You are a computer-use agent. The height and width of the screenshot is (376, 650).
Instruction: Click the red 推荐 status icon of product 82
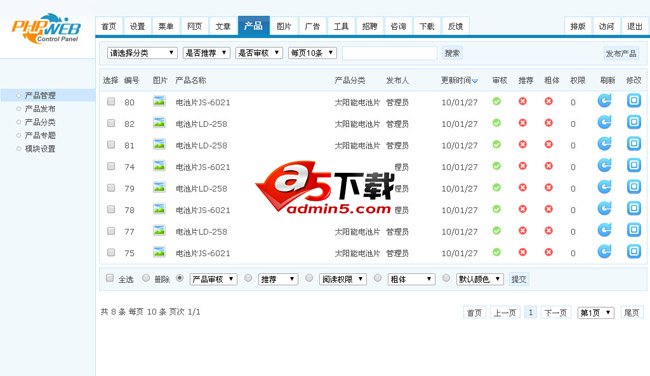point(523,123)
